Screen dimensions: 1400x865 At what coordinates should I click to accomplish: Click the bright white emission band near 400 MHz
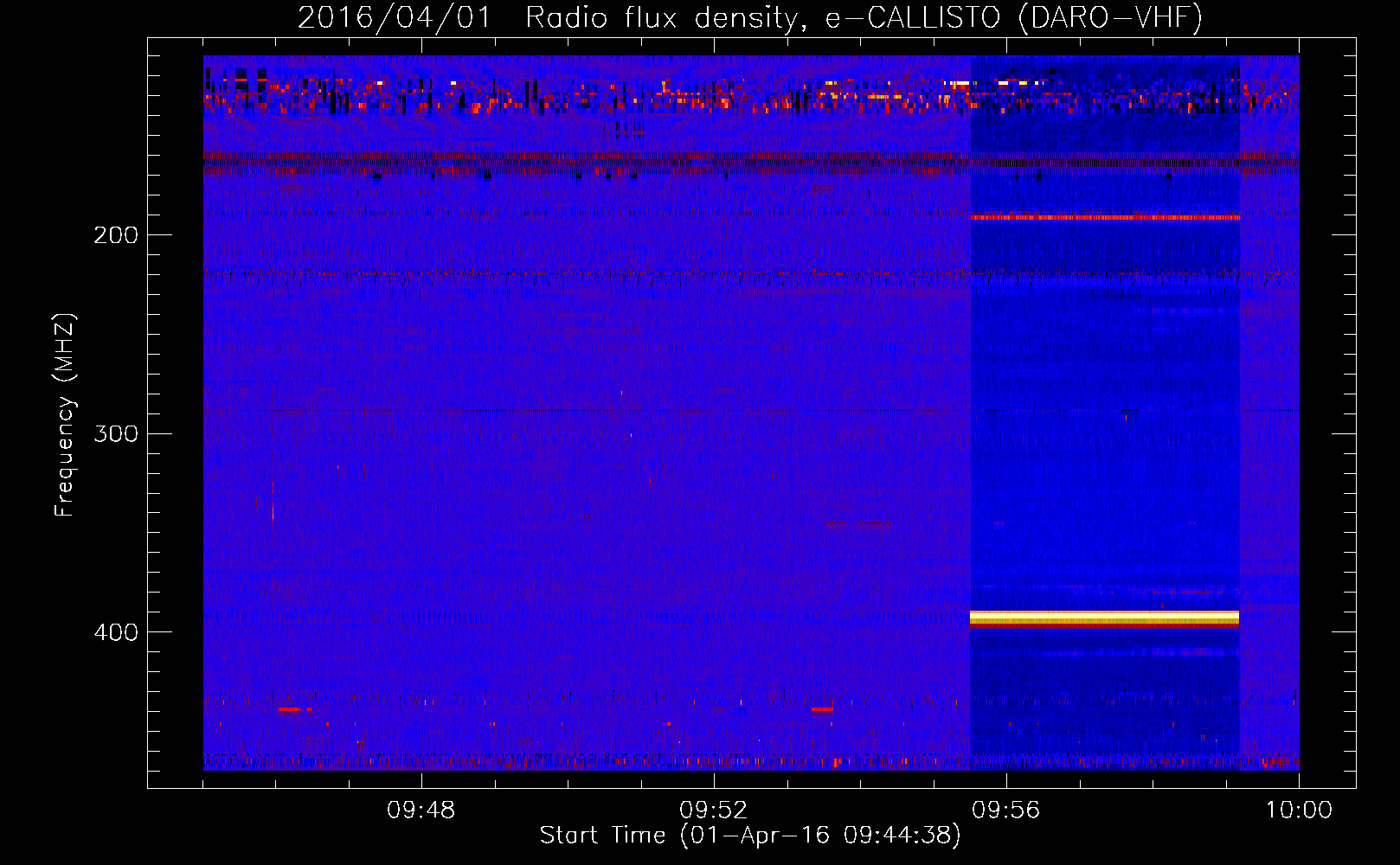1105,618
